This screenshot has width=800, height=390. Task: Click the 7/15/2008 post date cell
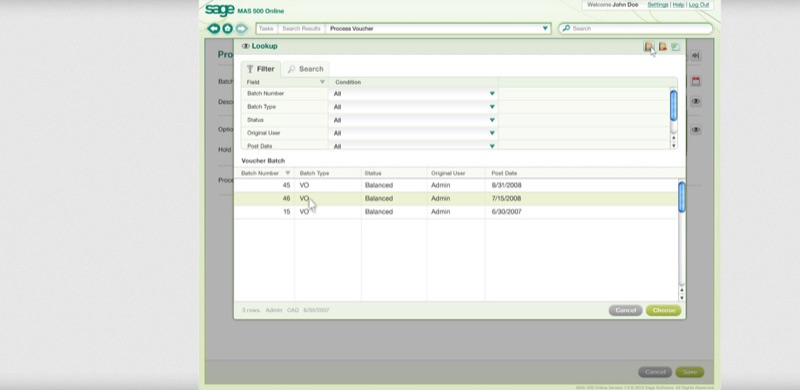(506, 199)
